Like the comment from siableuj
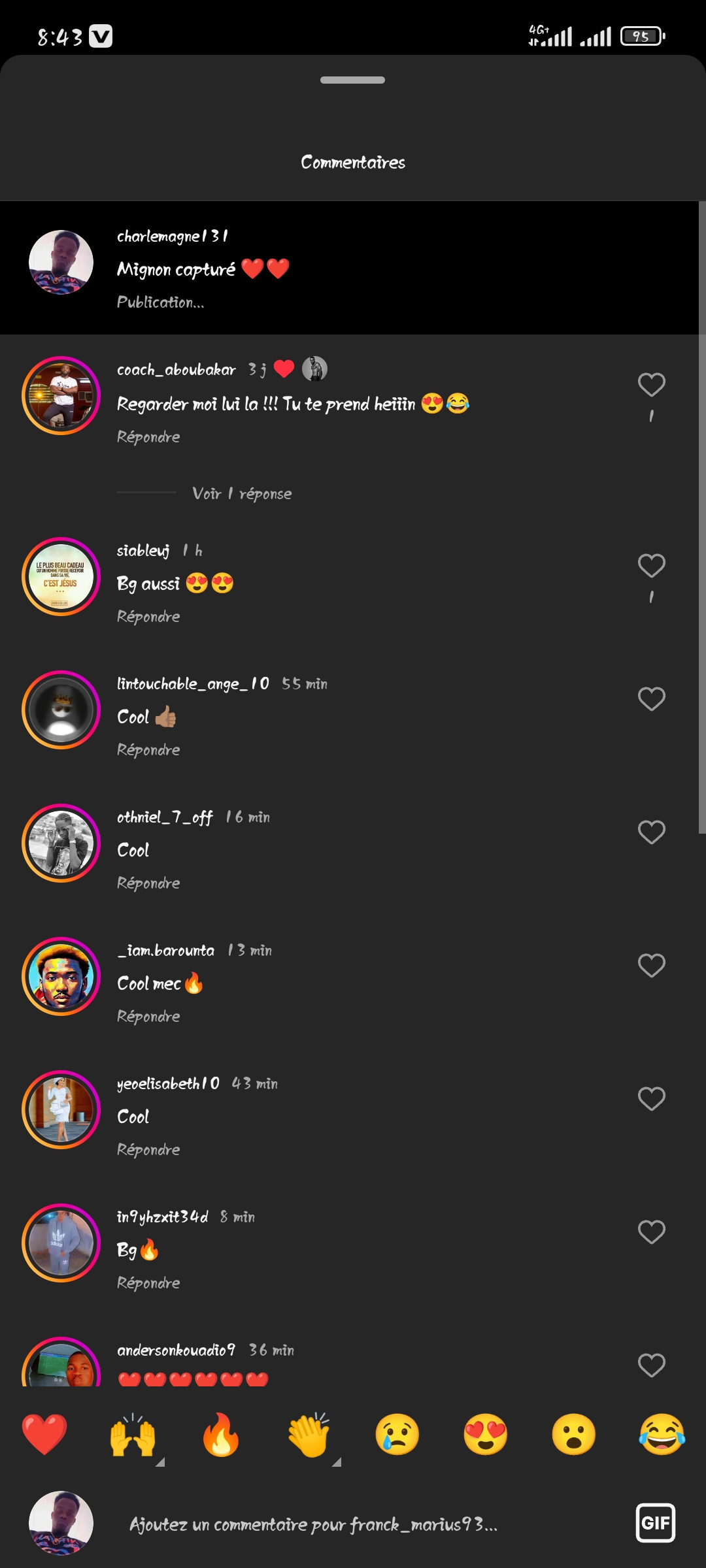This screenshot has height=1568, width=706. click(652, 566)
